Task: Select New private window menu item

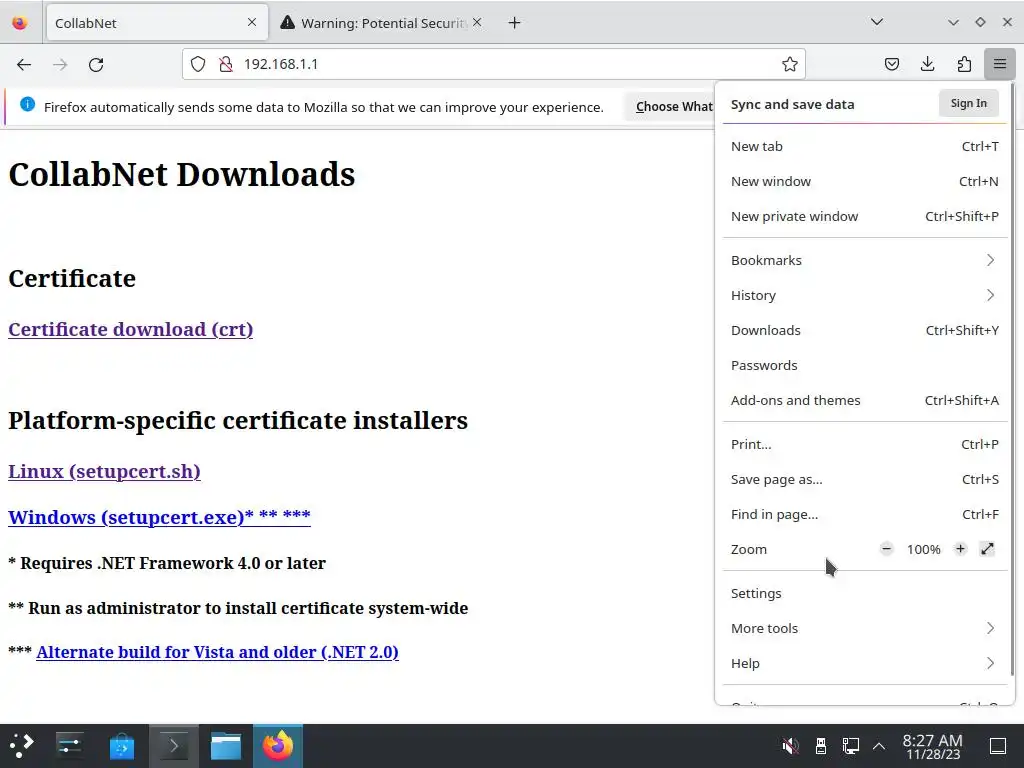Action: coord(865,216)
